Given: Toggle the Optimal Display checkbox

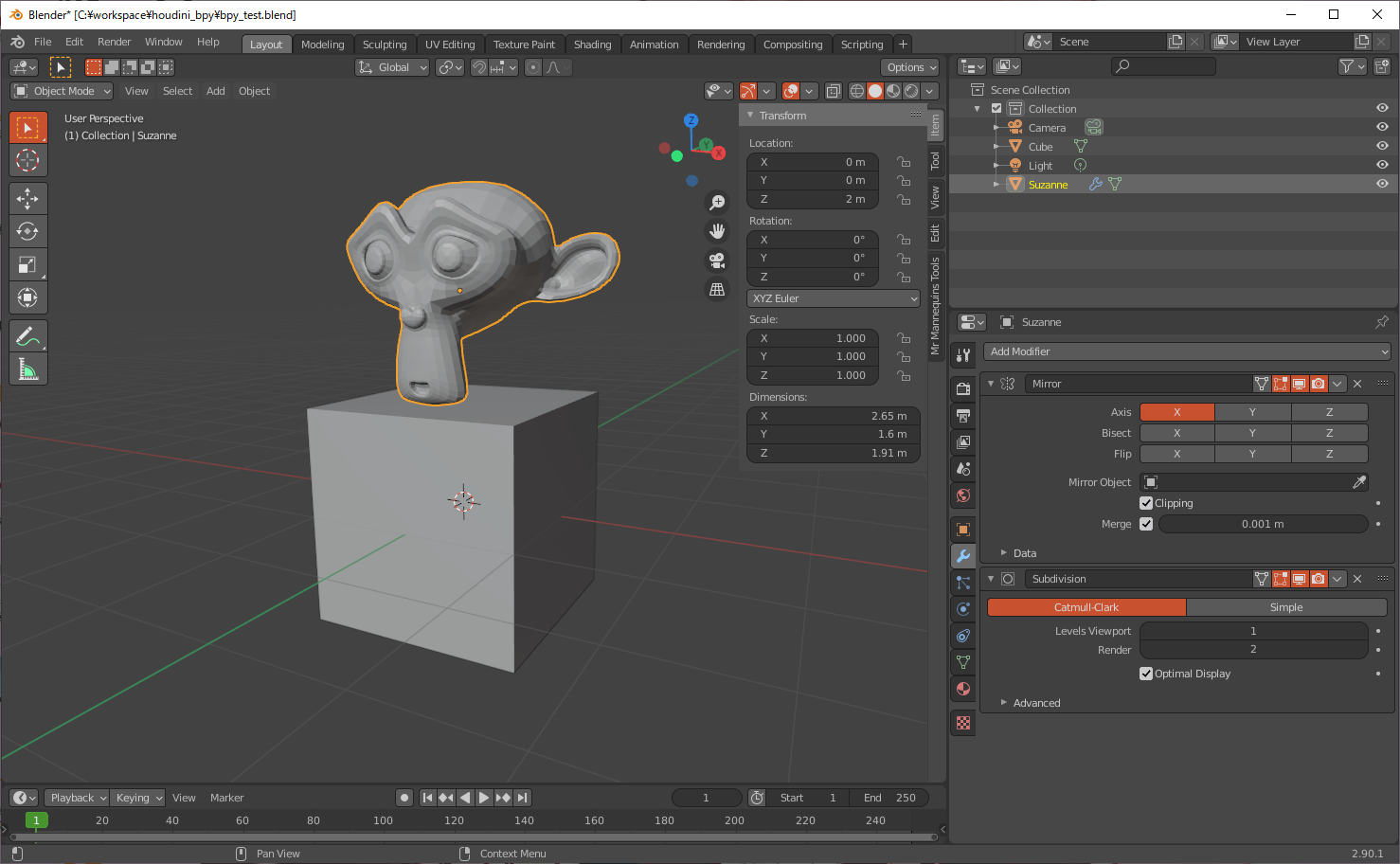Looking at the screenshot, I should [x=1146, y=674].
